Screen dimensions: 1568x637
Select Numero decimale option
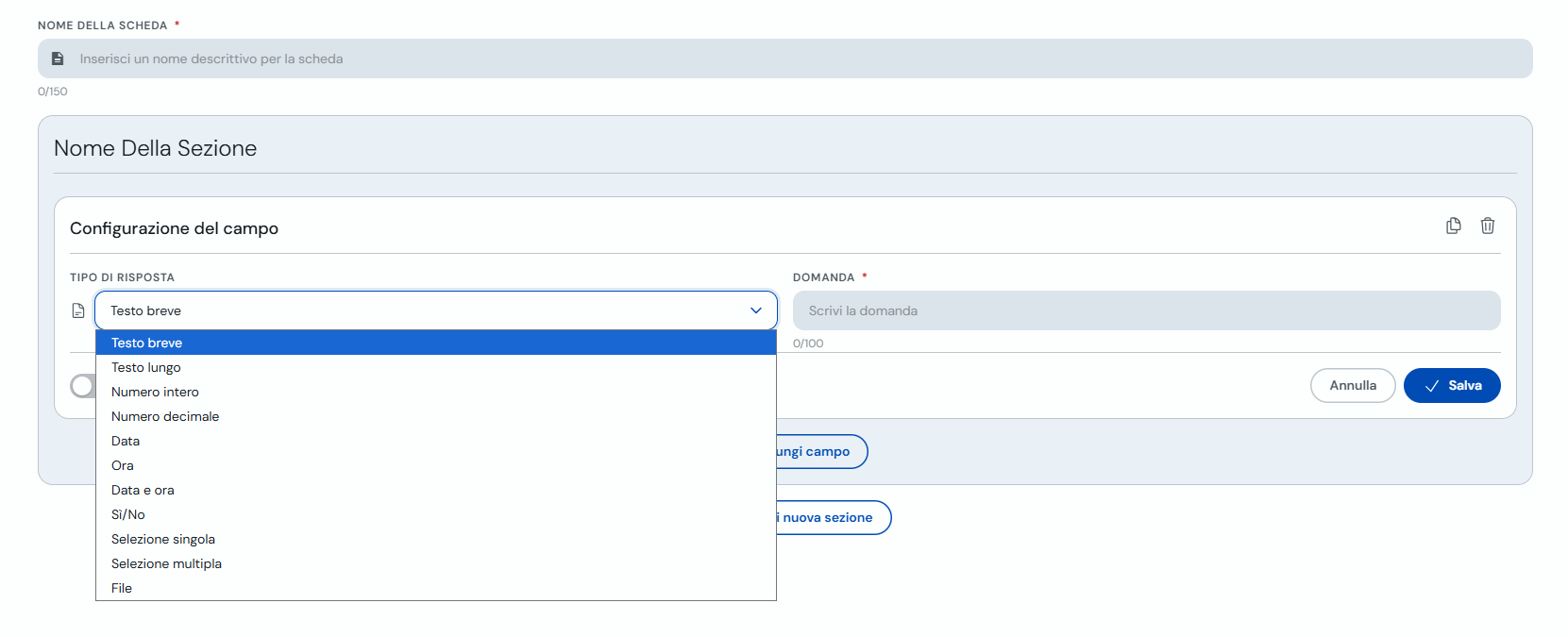(436, 416)
